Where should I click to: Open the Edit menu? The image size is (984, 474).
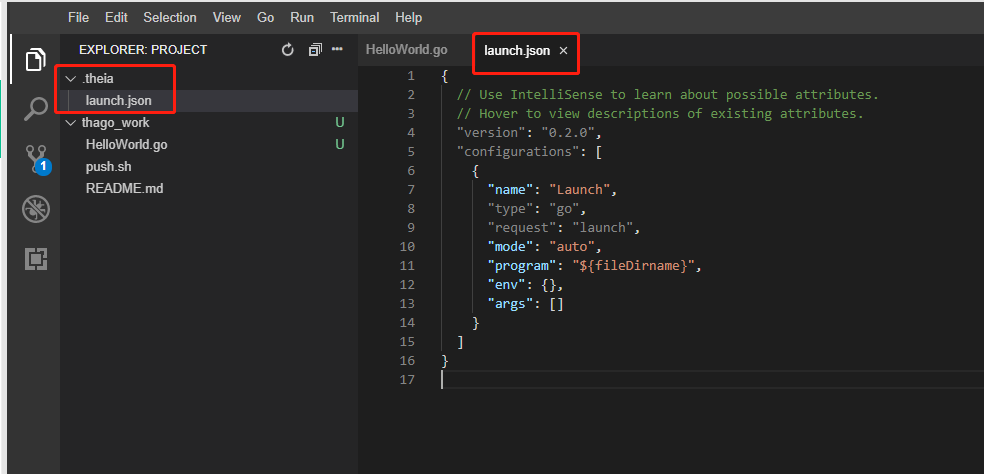[x=116, y=18]
